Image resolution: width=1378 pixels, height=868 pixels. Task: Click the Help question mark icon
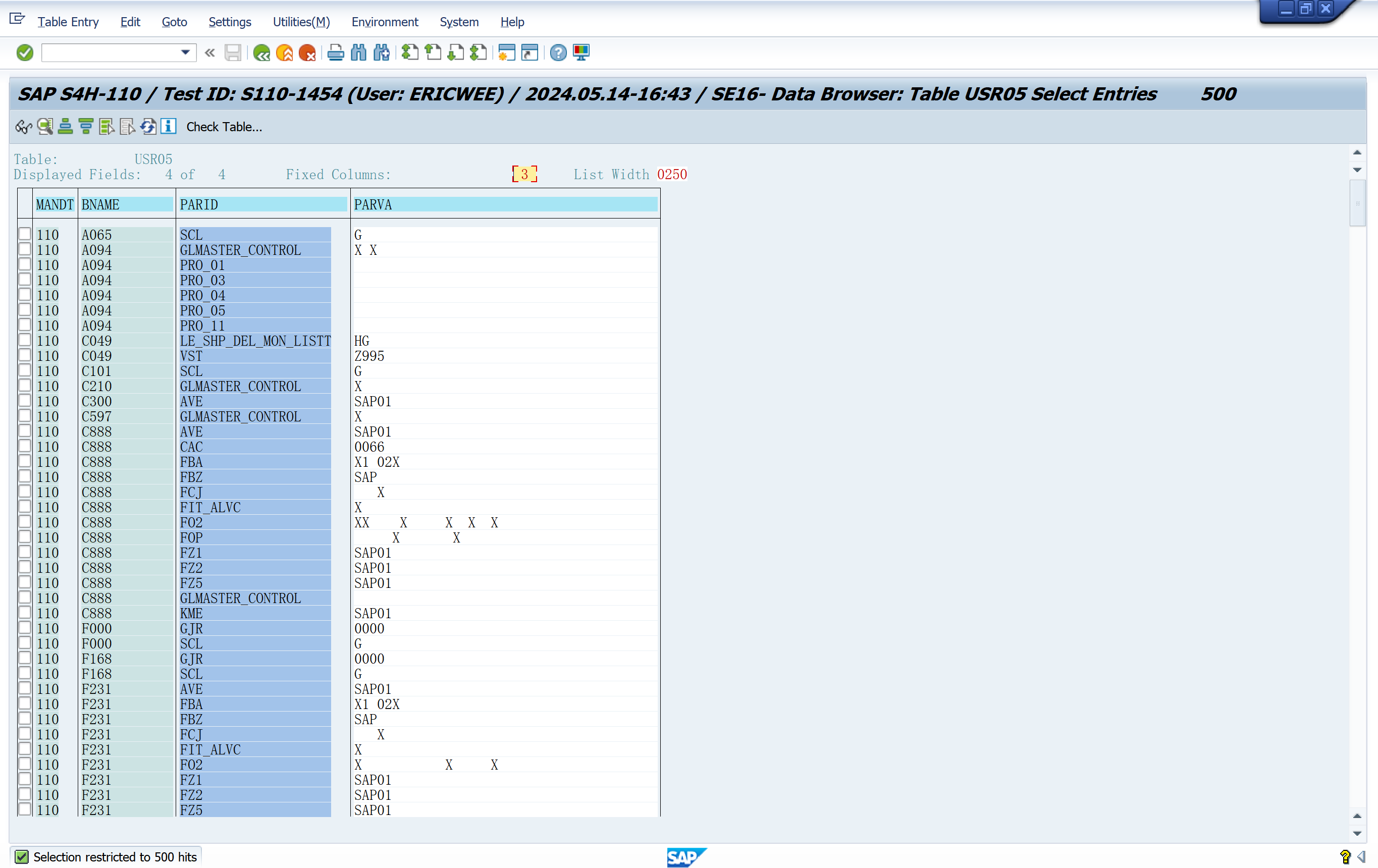[x=558, y=52]
